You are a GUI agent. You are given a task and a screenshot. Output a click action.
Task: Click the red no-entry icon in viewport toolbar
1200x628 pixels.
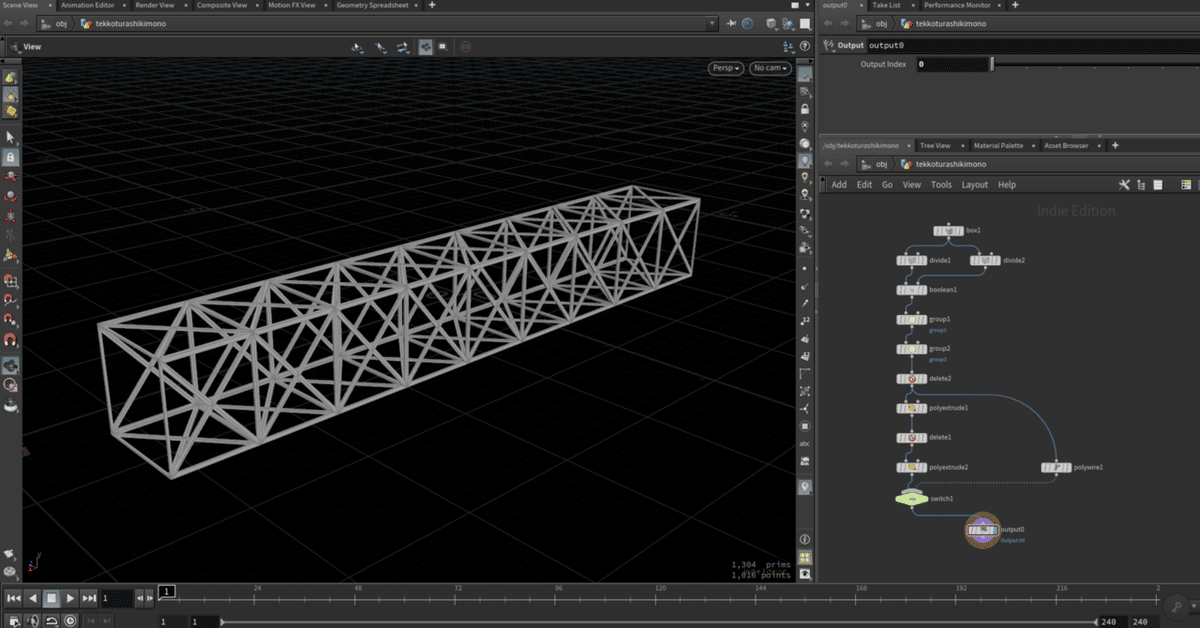(466, 47)
